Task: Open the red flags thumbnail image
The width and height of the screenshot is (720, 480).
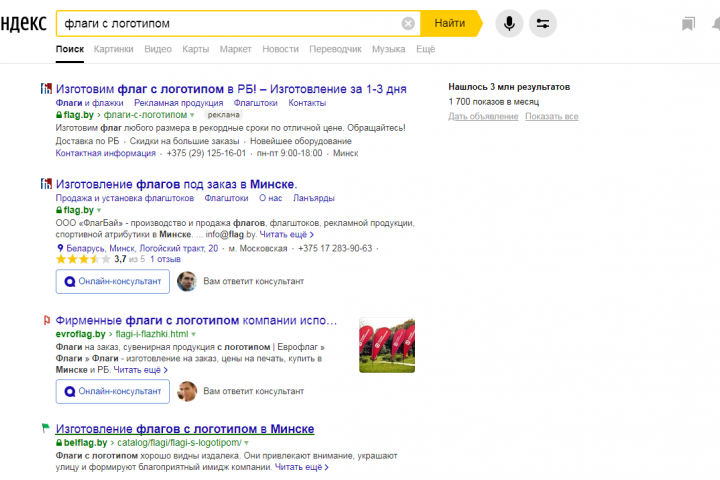Action: [x=387, y=345]
